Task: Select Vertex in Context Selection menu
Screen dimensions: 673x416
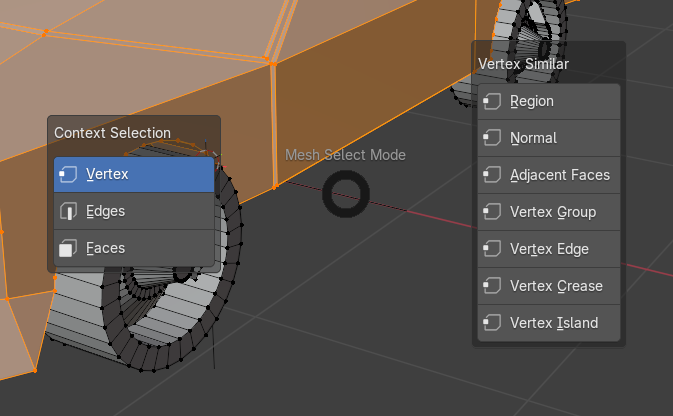Action: pos(134,174)
